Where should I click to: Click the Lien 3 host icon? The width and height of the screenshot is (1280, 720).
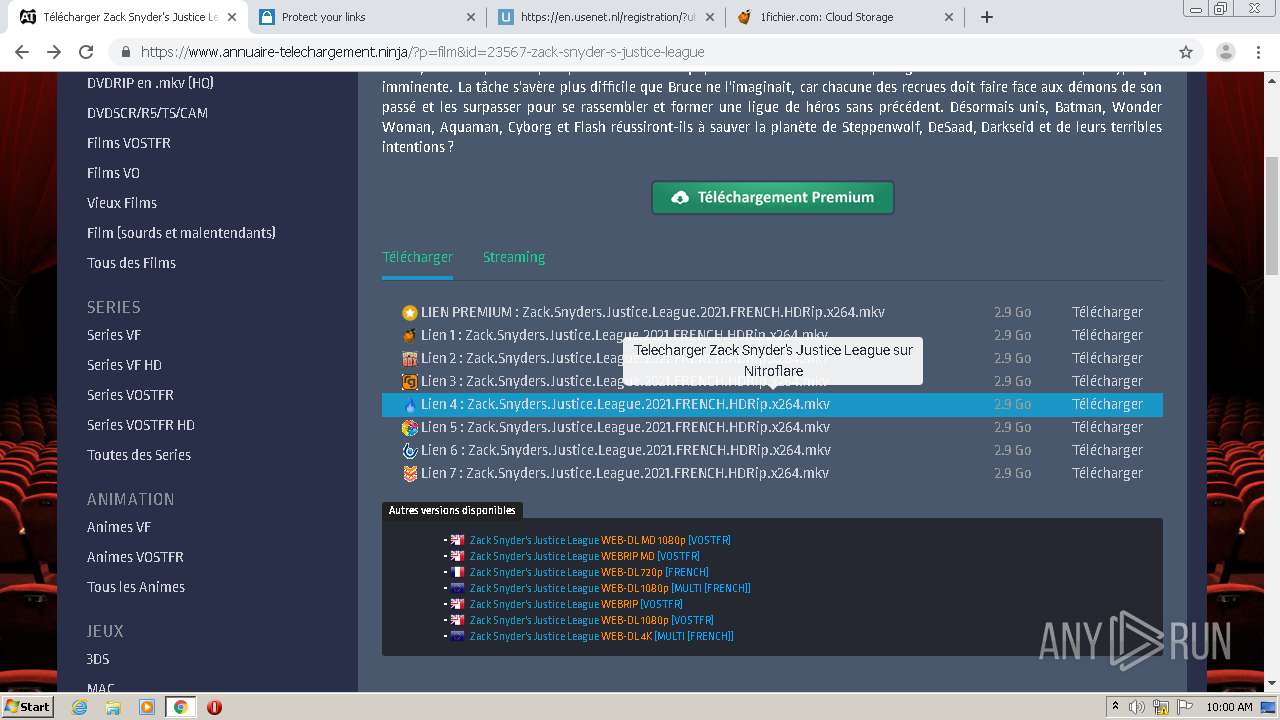pyautogui.click(x=409, y=382)
